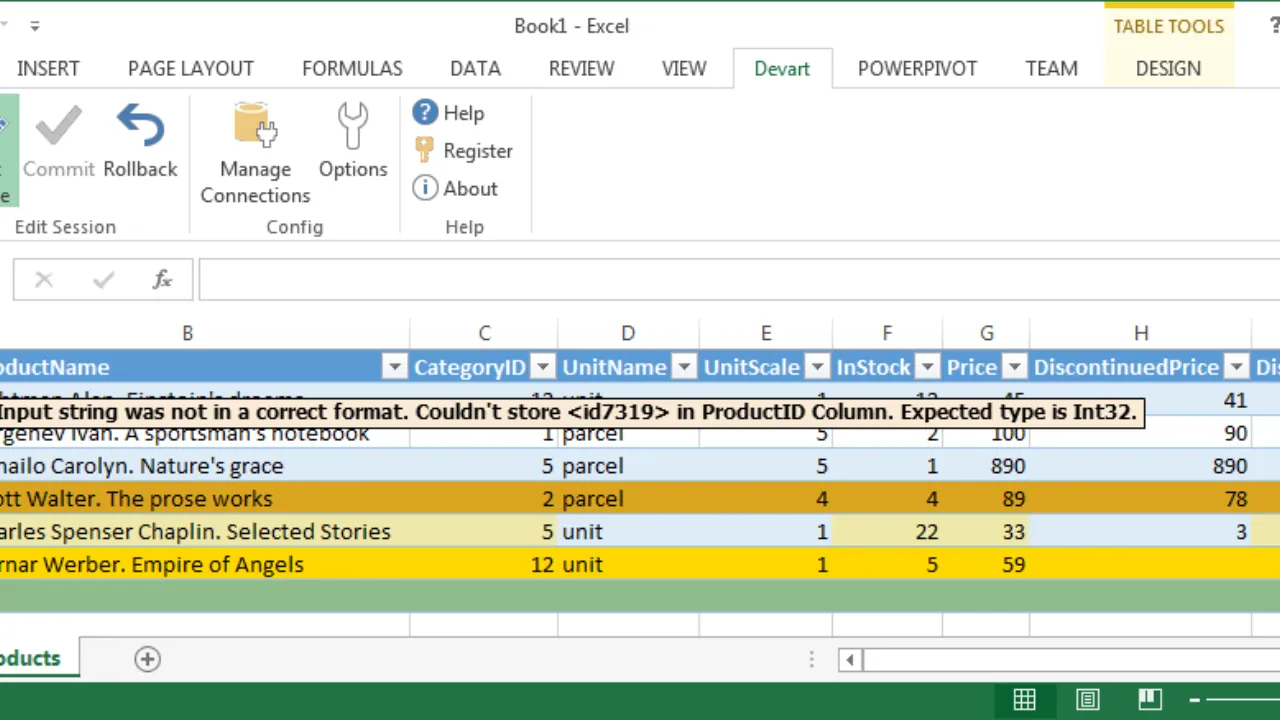Image resolution: width=1280 pixels, height=720 pixels.
Task: Open the FORMULAS ribbon tab
Action: click(352, 68)
